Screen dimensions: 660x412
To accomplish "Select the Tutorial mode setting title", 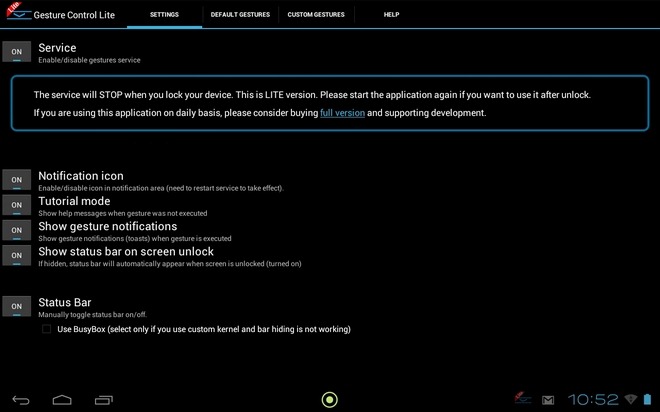I will tap(74, 201).
